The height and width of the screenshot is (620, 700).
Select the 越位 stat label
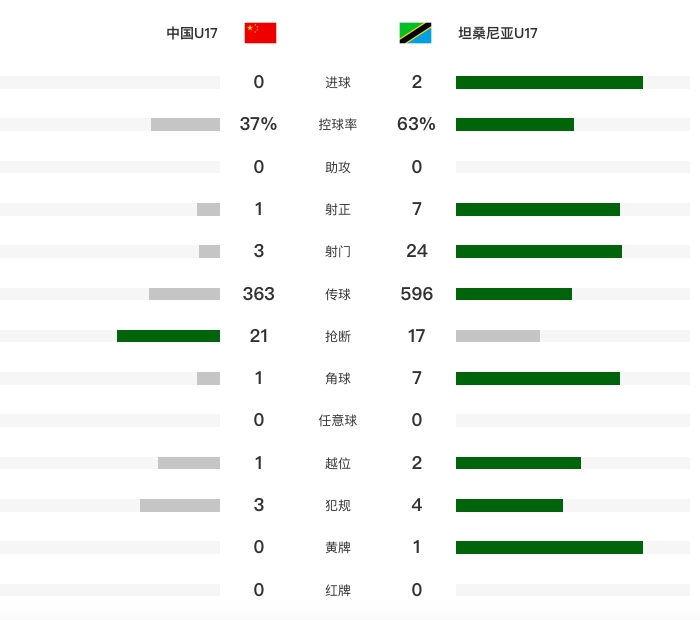[x=338, y=463]
